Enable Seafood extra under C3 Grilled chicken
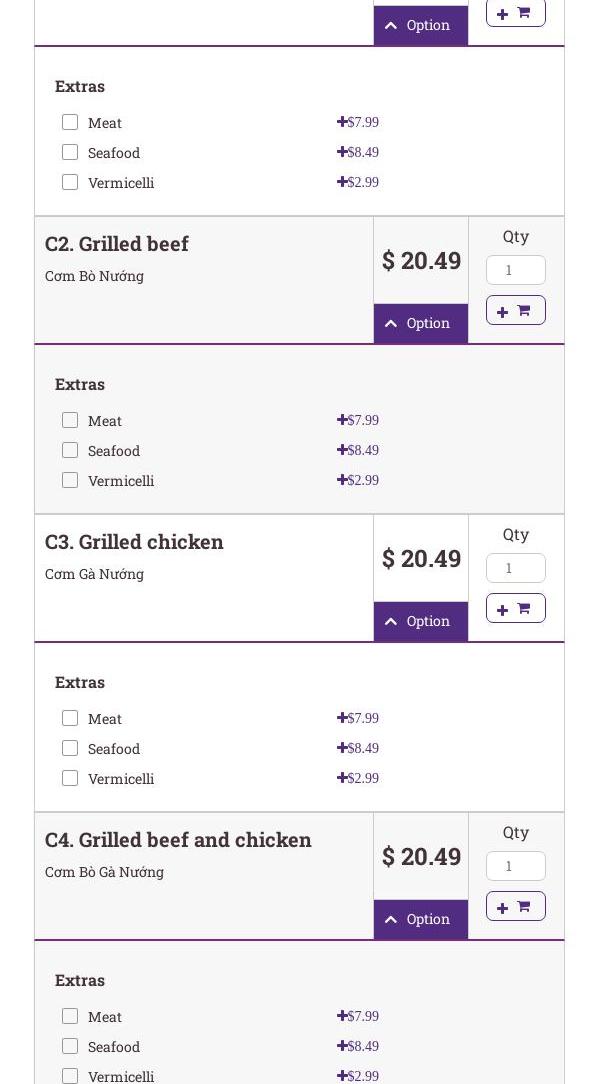The width and height of the screenshot is (605, 1084). 70,748
